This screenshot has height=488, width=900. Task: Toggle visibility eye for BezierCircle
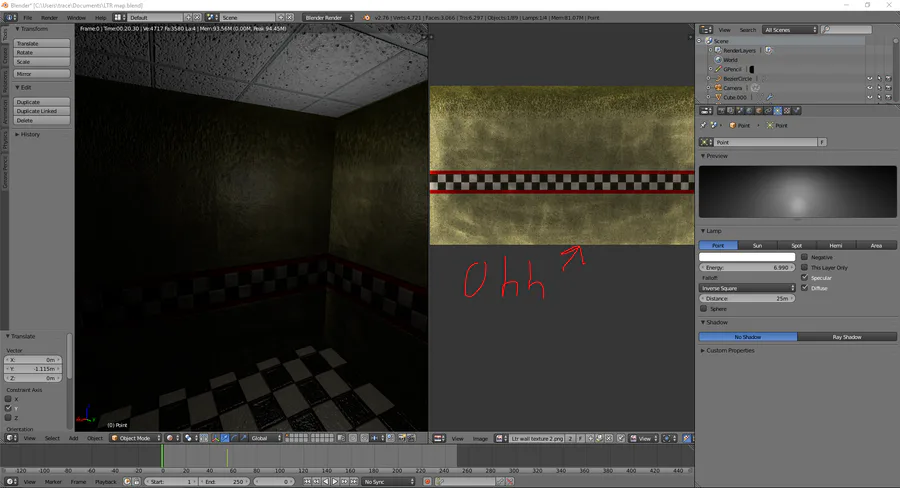click(870, 79)
